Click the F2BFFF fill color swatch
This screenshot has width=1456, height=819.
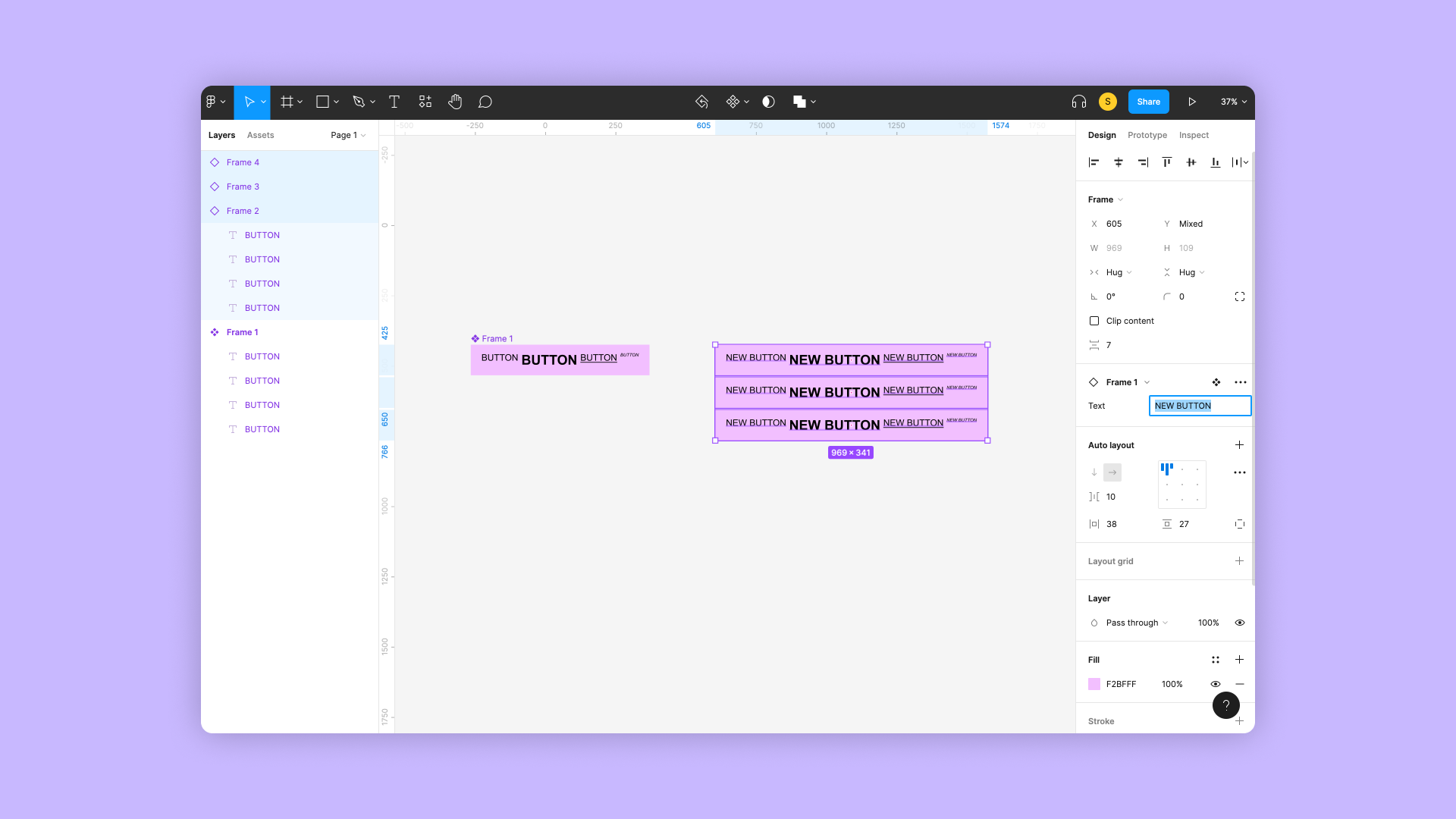click(1094, 684)
